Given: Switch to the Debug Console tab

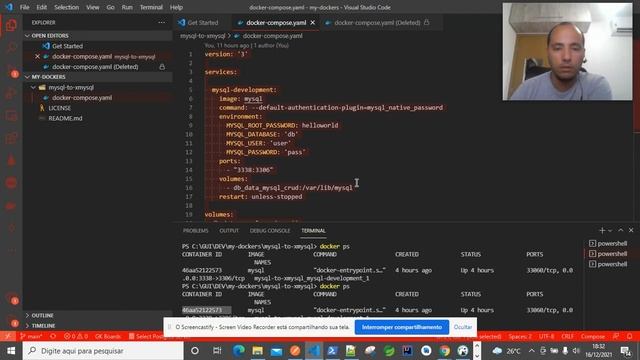Looking at the screenshot, I should 270,231.
